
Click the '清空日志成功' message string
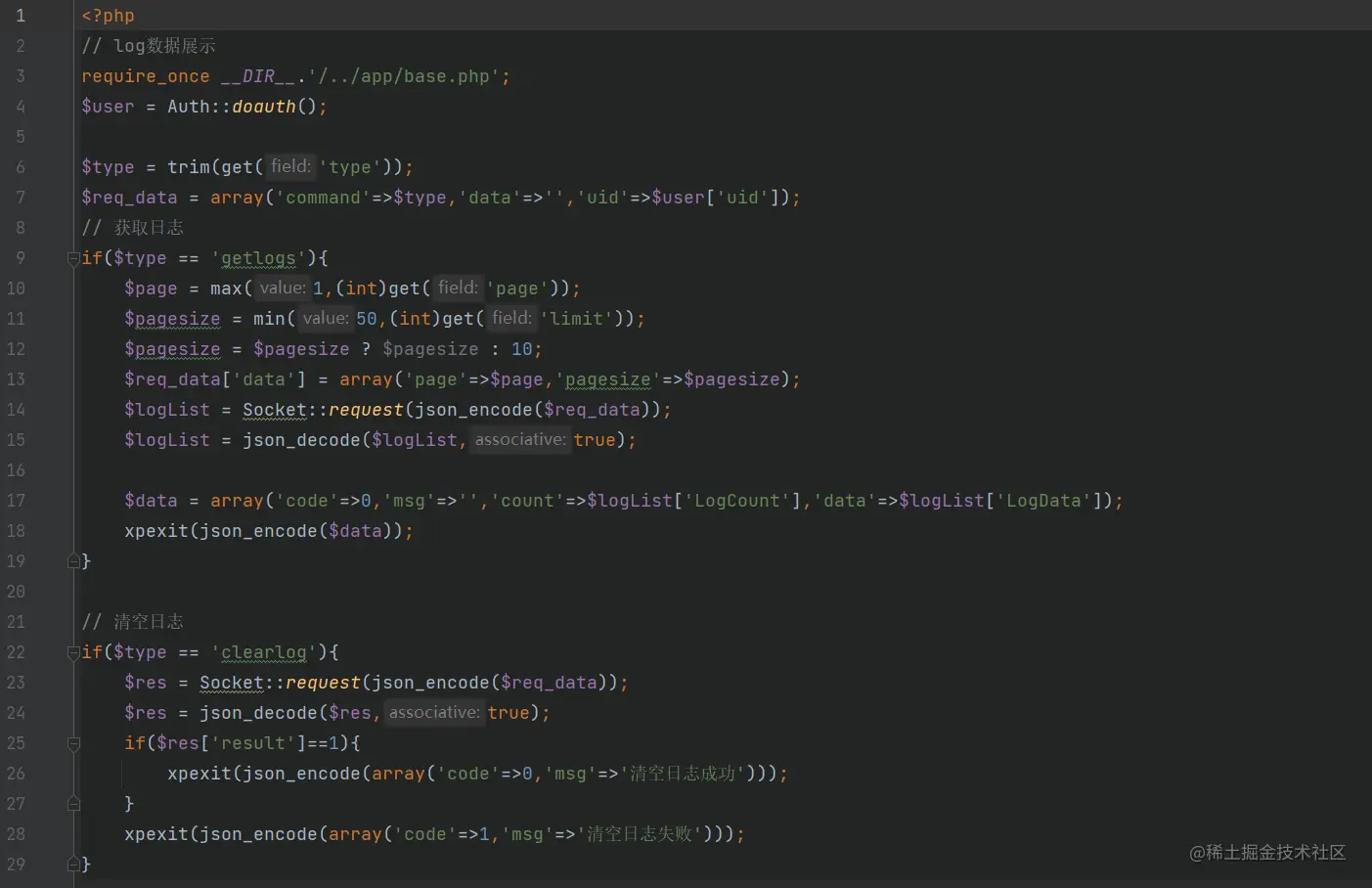click(684, 774)
